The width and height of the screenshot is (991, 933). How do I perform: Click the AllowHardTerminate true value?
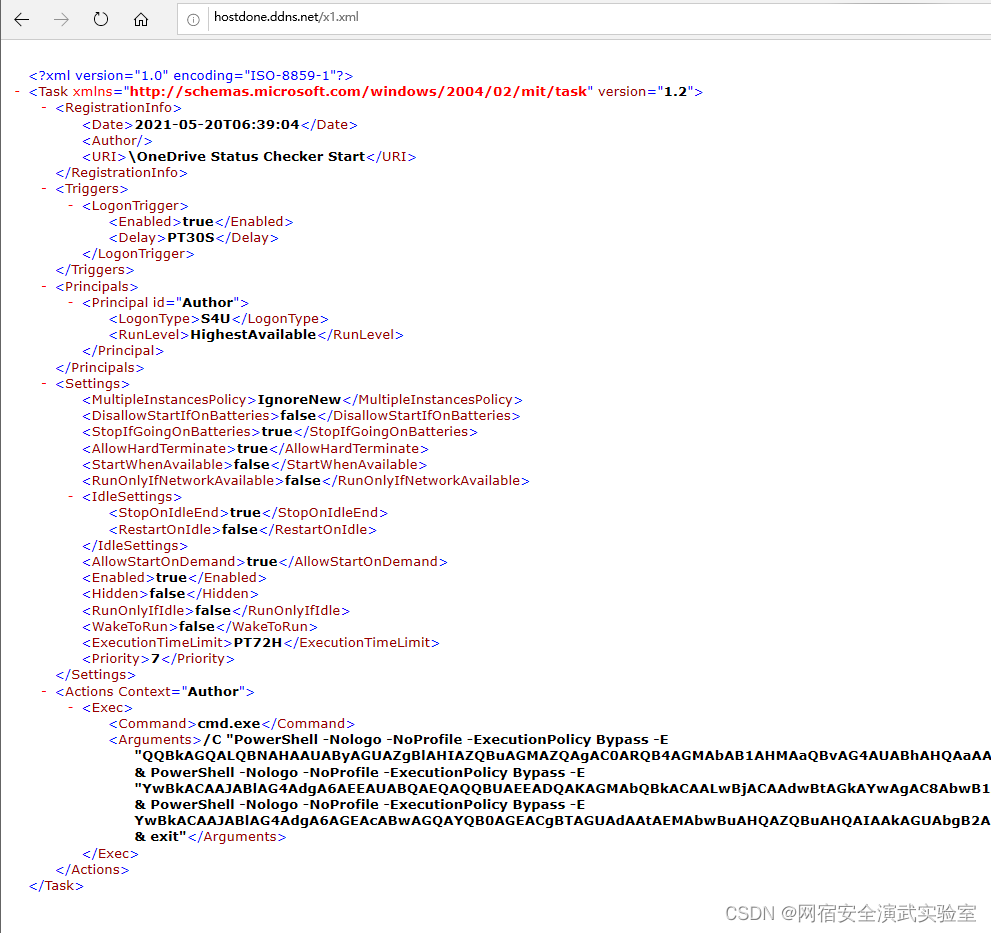252,449
